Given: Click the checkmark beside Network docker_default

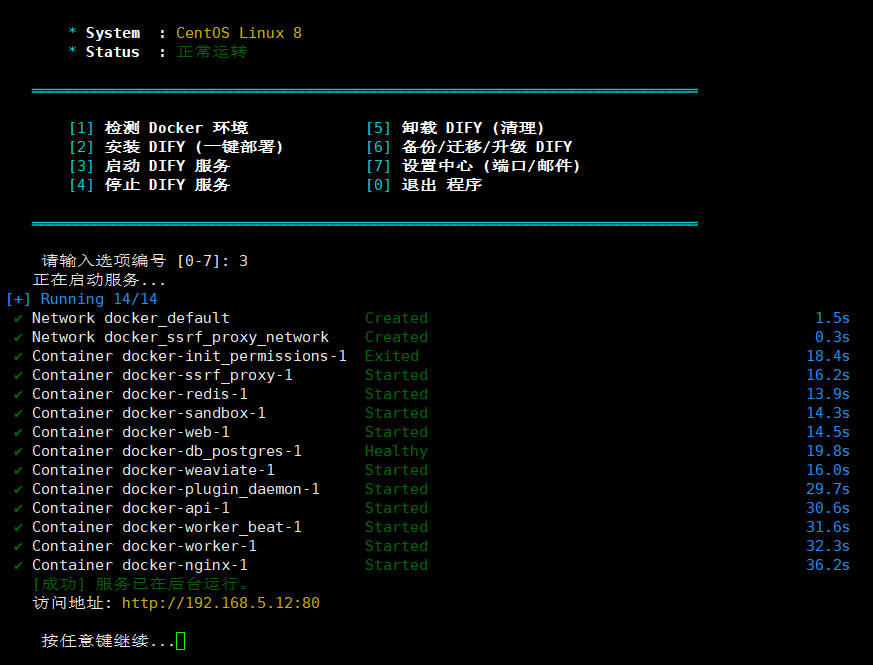Looking at the screenshot, I should point(18,318).
